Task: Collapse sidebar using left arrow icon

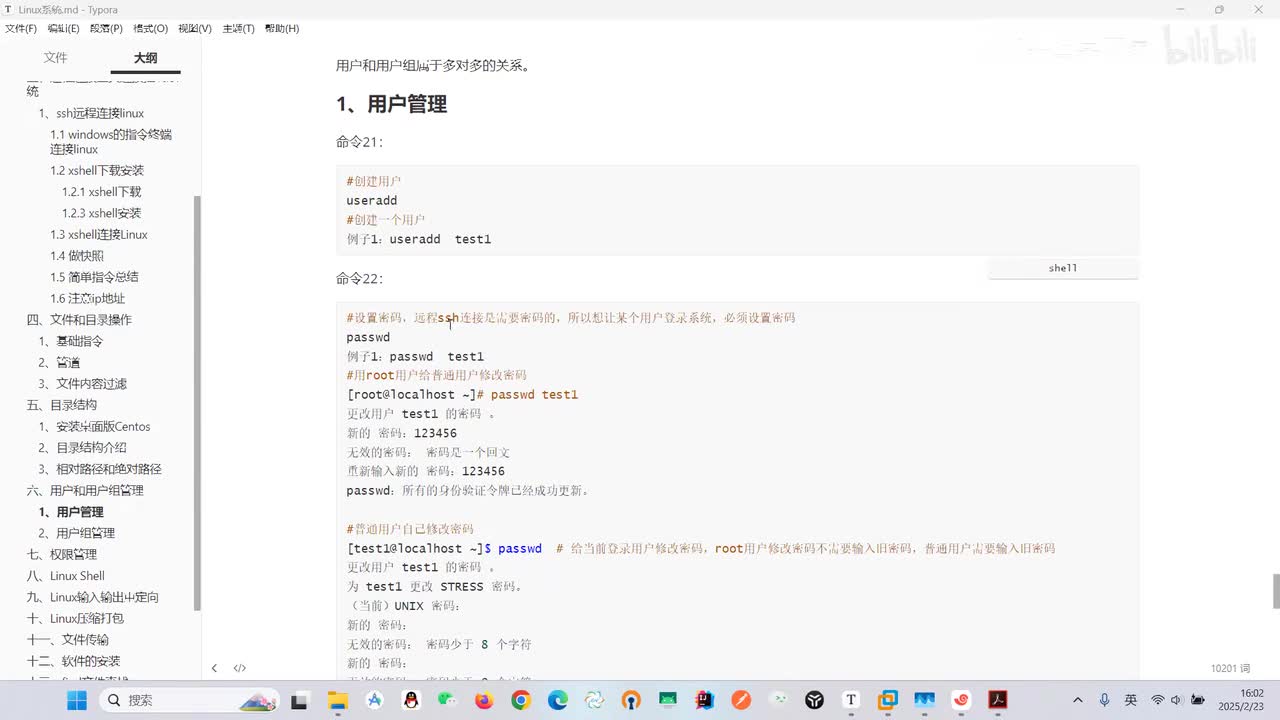Action: click(x=214, y=668)
